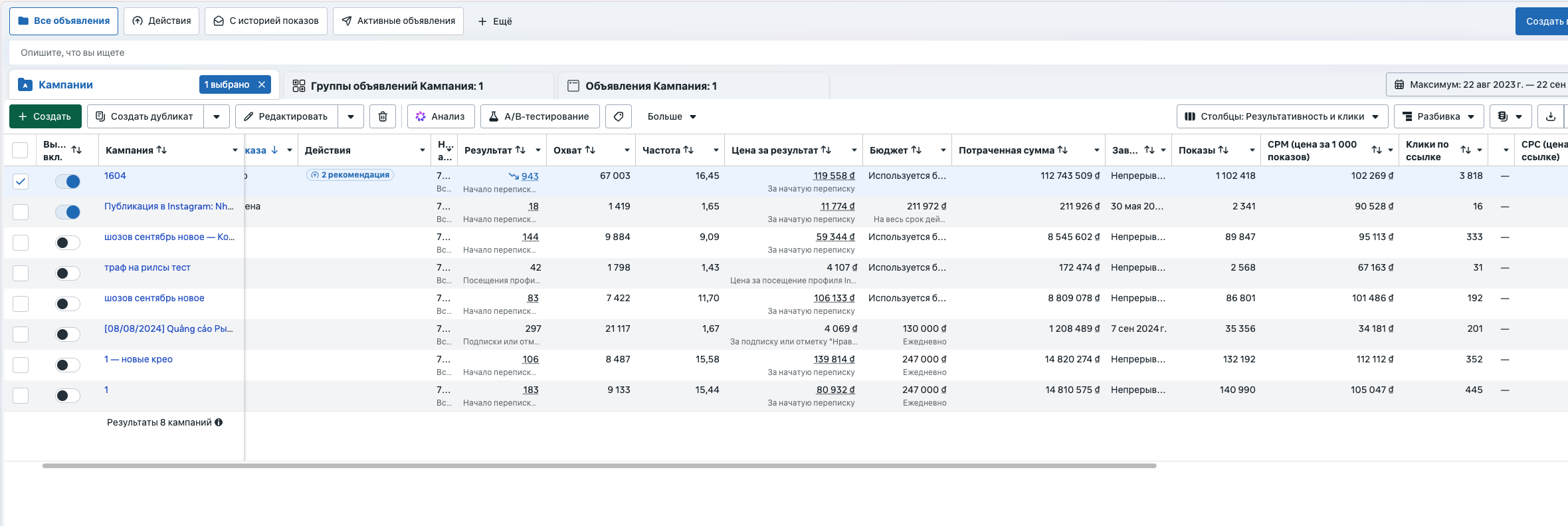Open the шозов сентябрь новое campaign link

click(154, 299)
